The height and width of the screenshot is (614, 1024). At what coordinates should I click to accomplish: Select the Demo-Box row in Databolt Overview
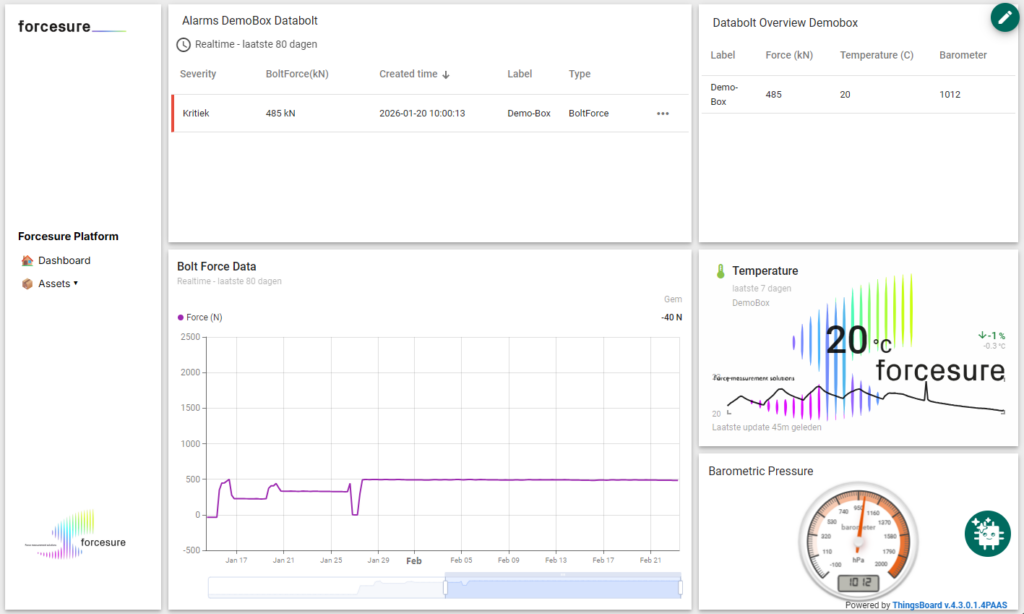click(858, 94)
